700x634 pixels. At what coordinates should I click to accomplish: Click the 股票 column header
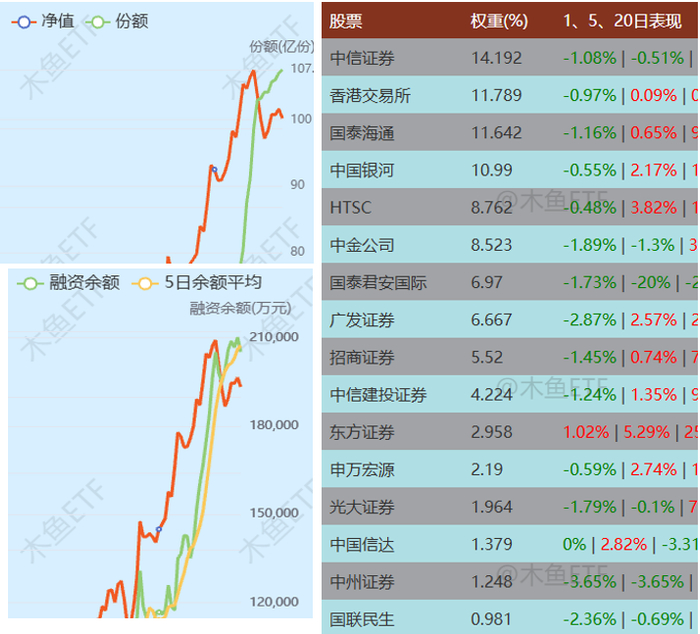[346, 21]
